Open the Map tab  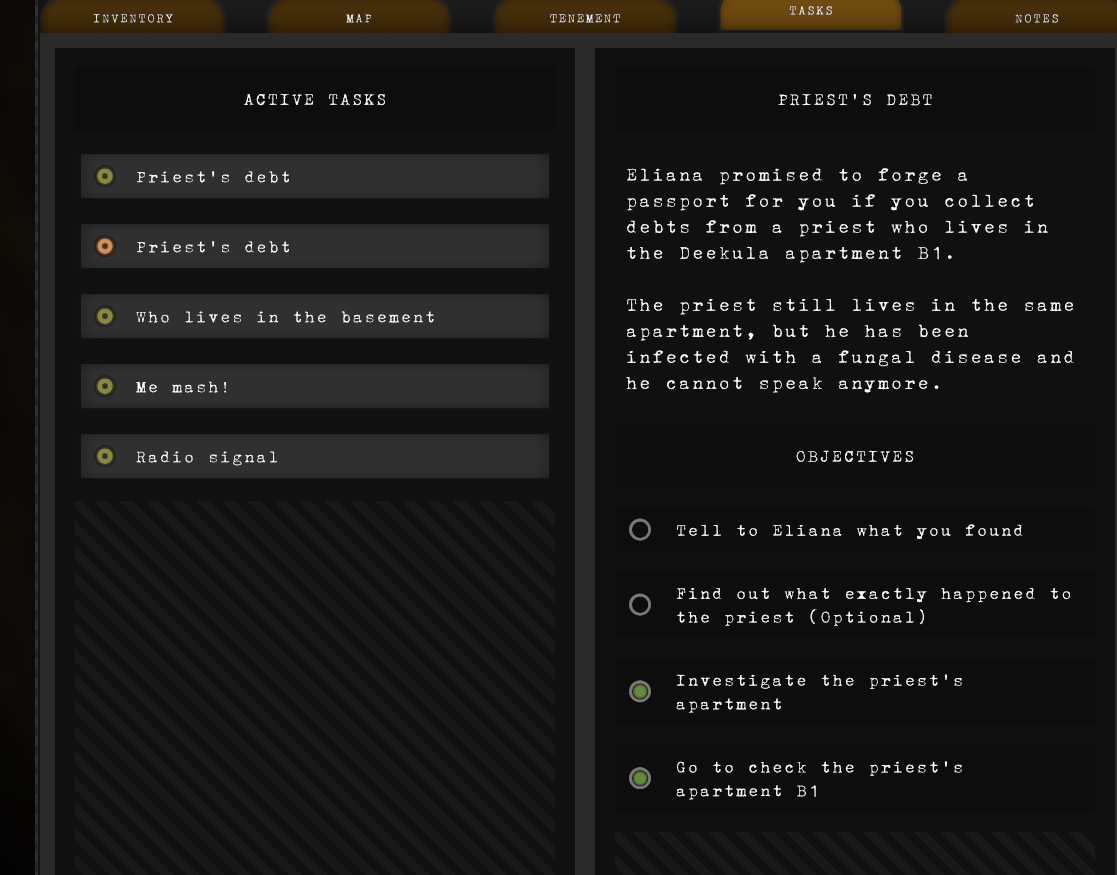coord(358,17)
